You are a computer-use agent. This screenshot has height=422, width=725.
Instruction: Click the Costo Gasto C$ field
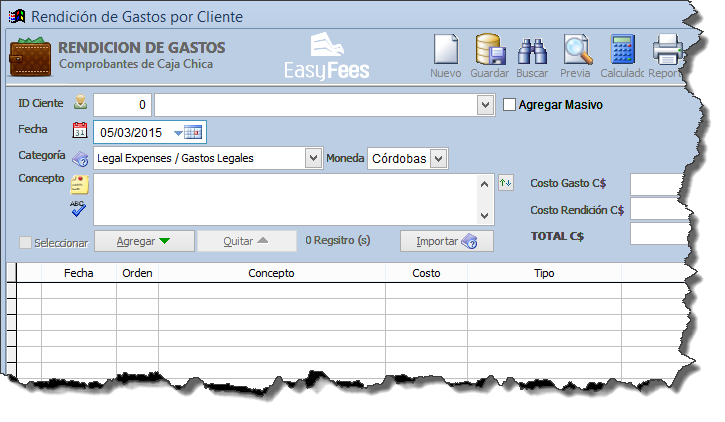(x=660, y=184)
